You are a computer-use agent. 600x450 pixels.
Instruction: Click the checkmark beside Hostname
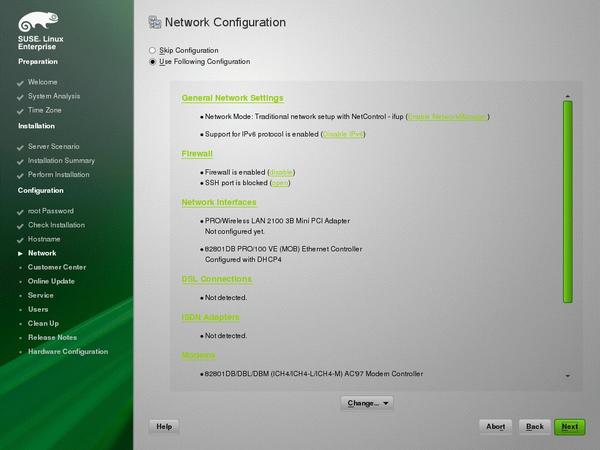(x=20, y=240)
